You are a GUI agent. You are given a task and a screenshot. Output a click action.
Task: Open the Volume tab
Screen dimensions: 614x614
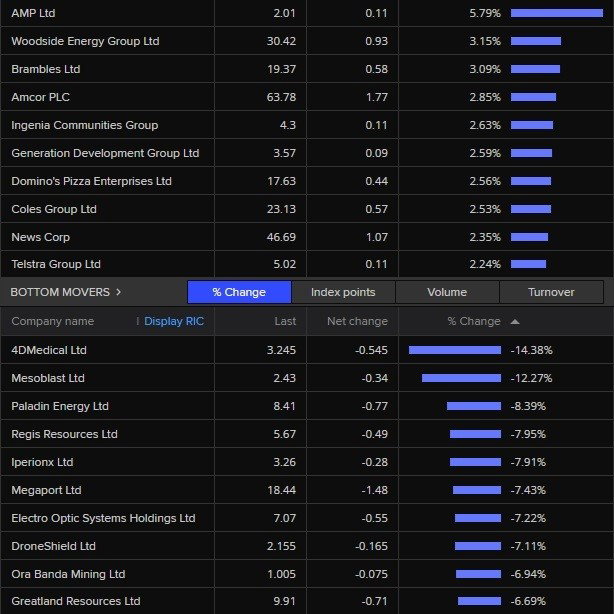click(447, 292)
